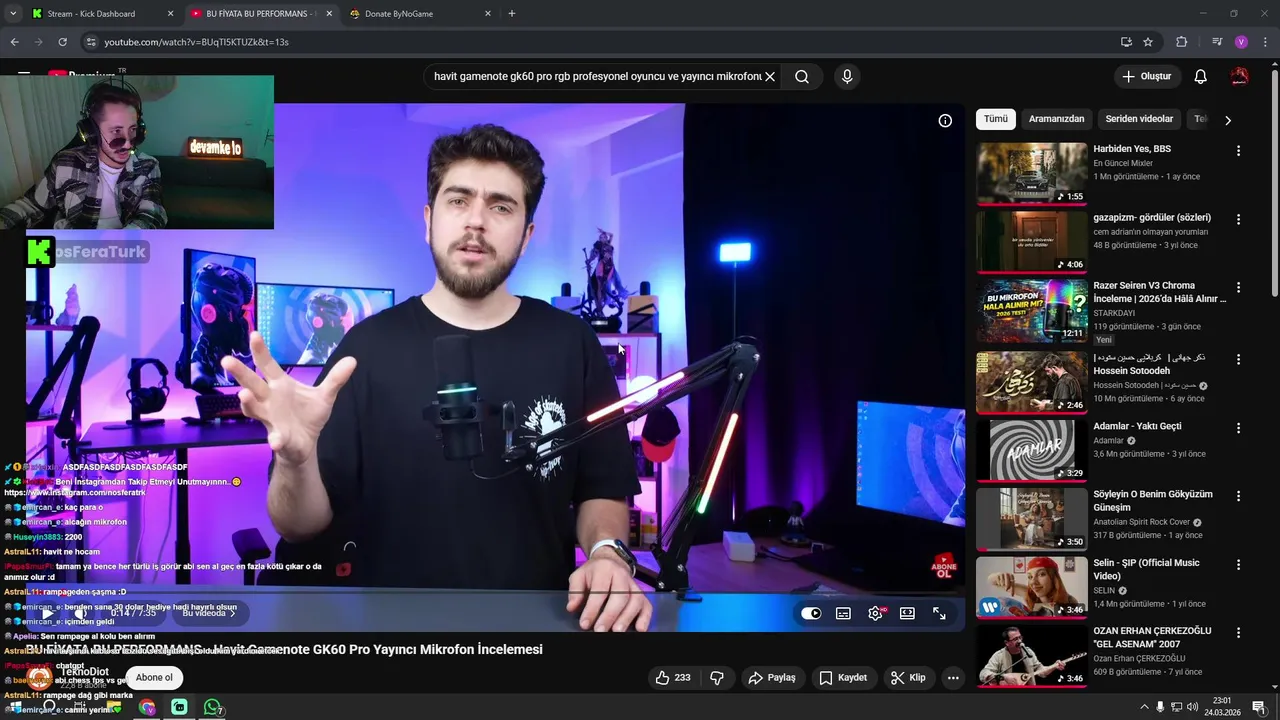Open options for Hossein Sotoodeh video
The image size is (1280, 720).
(1238, 359)
